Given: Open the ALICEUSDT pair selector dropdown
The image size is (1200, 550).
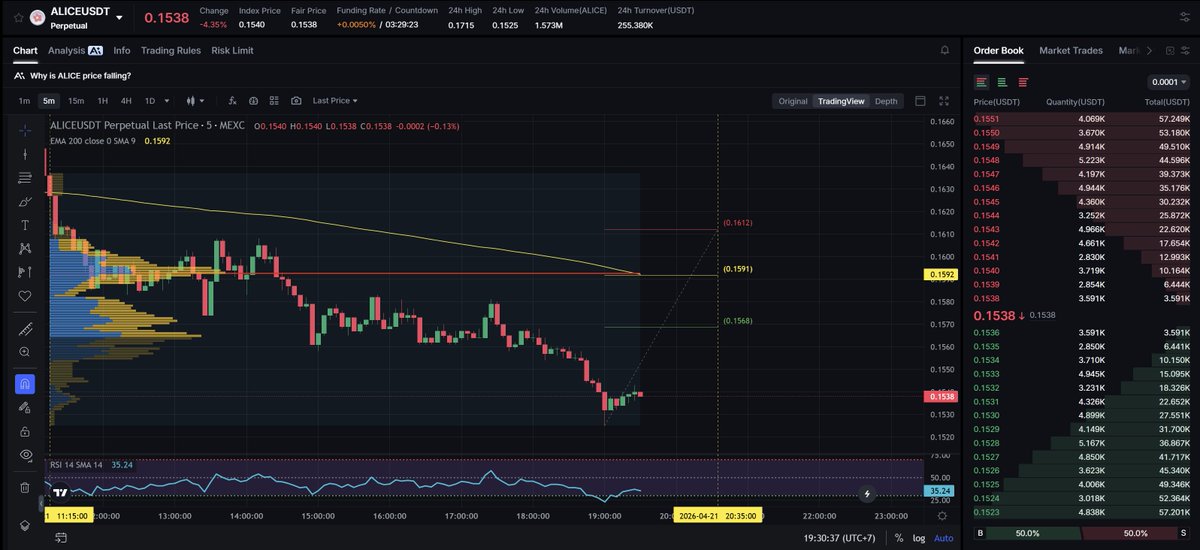Looking at the screenshot, I should pos(120,17).
